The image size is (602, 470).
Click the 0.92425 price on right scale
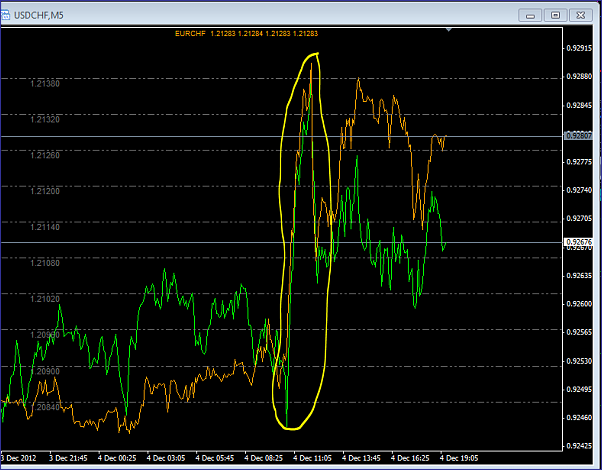click(x=579, y=446)
